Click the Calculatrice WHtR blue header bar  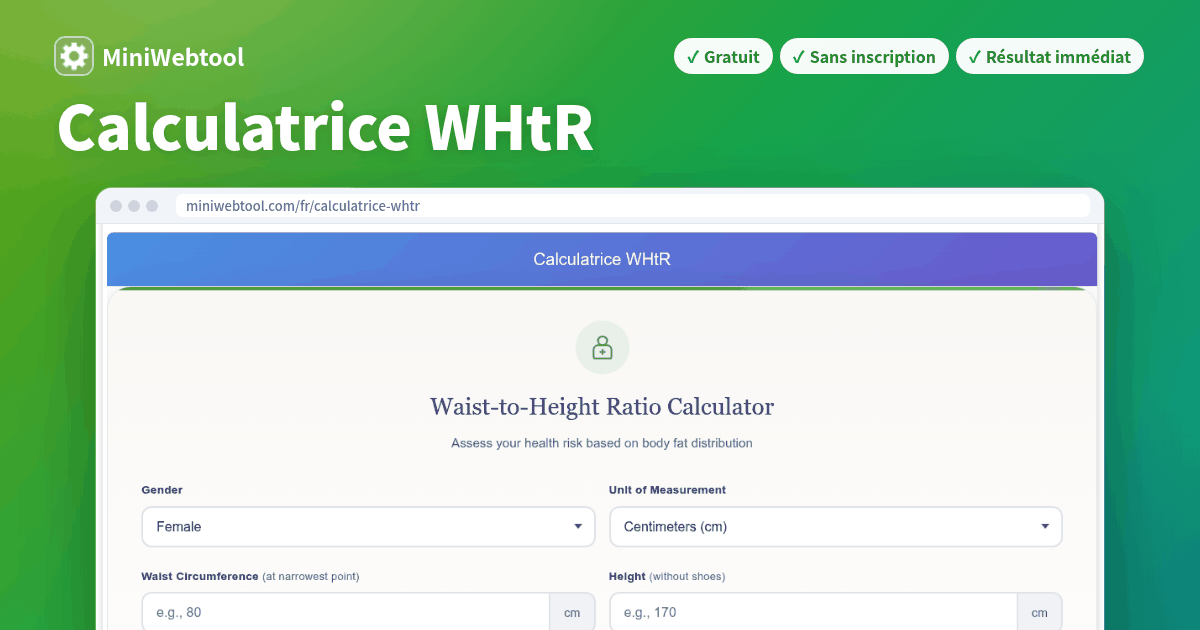(x=602, y=259)
